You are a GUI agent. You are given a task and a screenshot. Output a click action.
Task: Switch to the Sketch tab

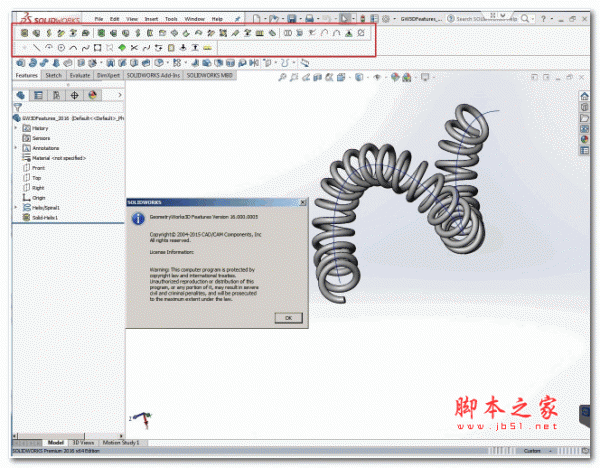pos(54,75)
